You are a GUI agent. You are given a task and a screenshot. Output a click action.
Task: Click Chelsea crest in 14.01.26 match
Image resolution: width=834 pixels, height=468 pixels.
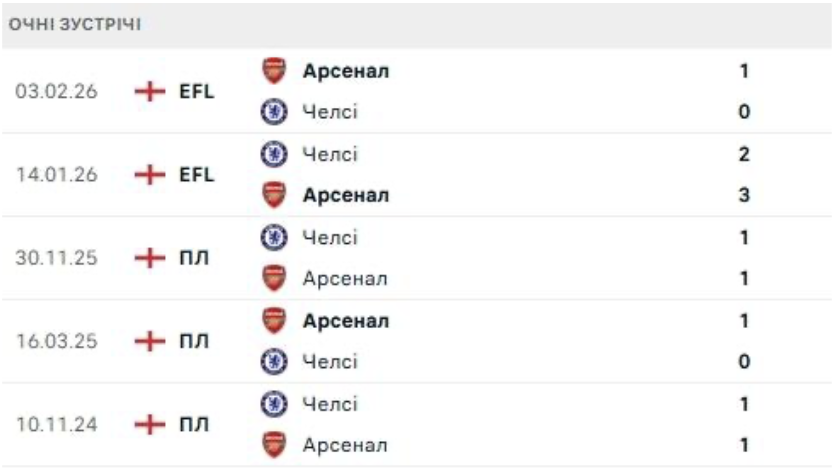[x=272, y=154]
